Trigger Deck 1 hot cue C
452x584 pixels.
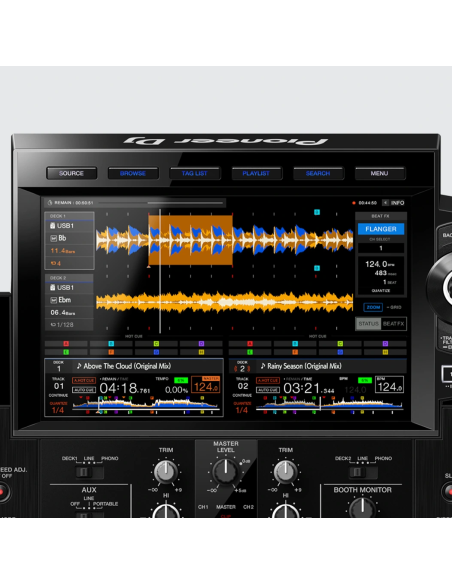[x=156, y=343]
